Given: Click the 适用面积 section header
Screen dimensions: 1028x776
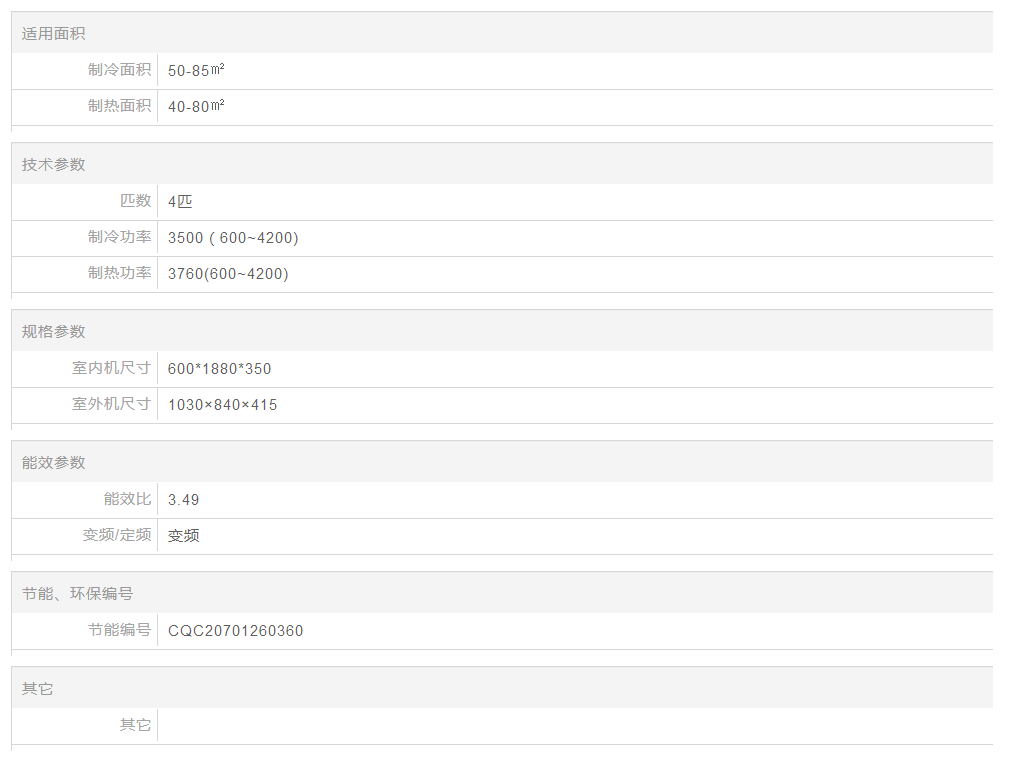Looking at the screenshot, I should [54, 34].
